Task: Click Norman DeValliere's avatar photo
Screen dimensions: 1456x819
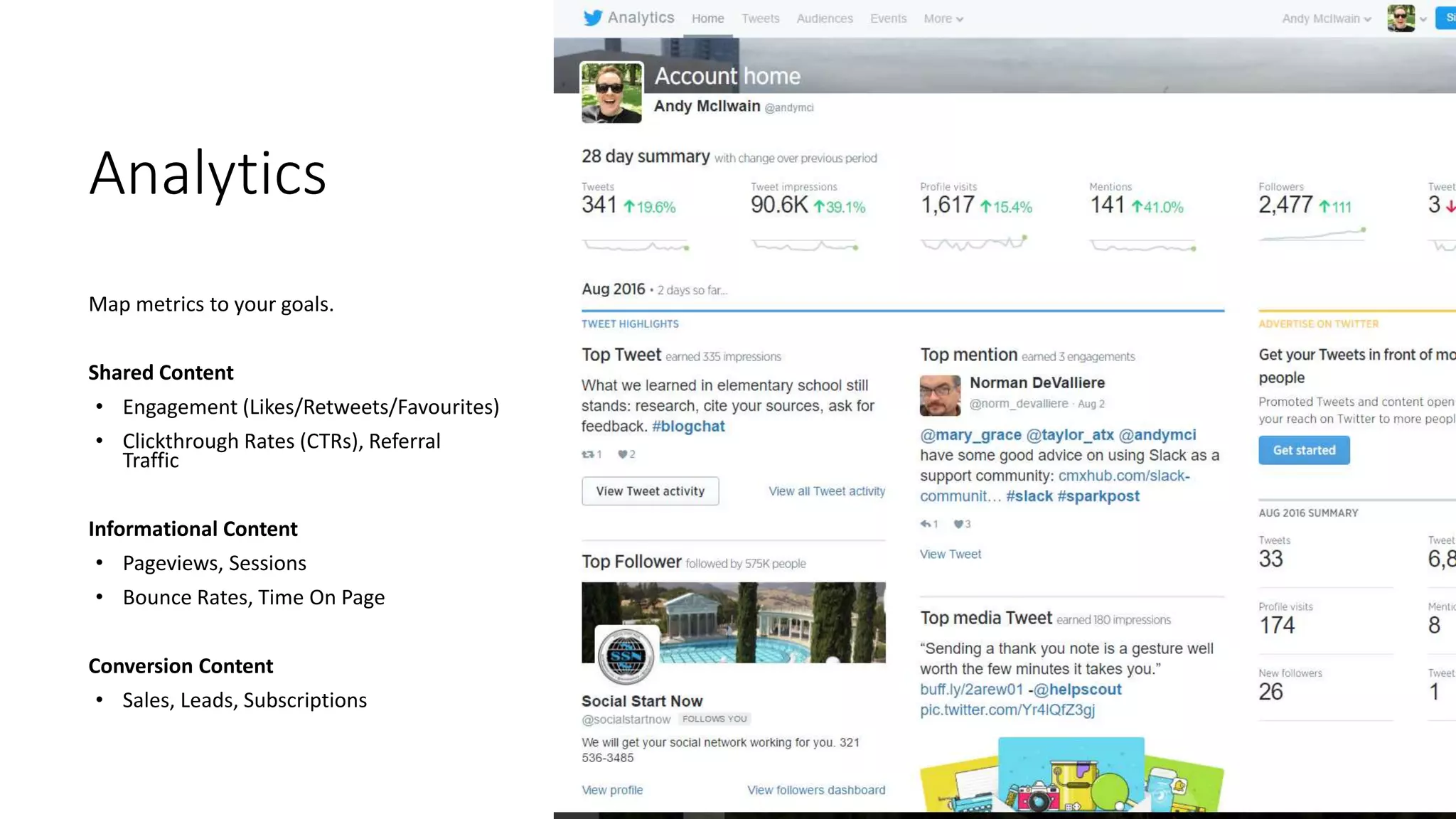Action: point(940,395)
